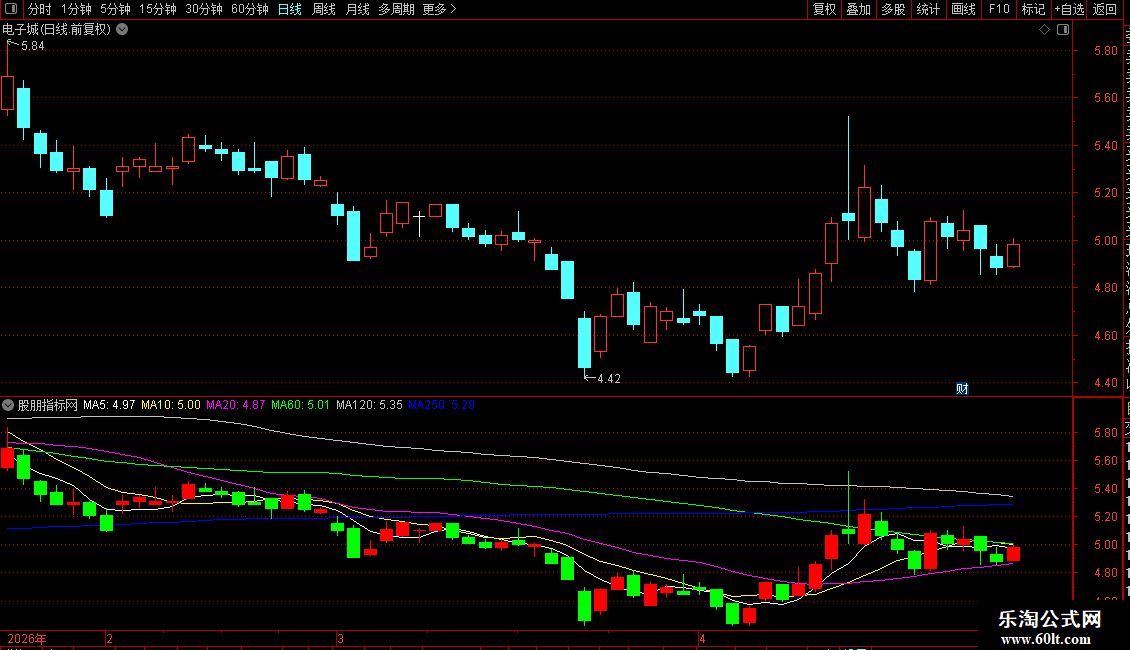Click the 2026年 date axis label
Viewport: 1130px width, 650px height.
click(27, 638)
